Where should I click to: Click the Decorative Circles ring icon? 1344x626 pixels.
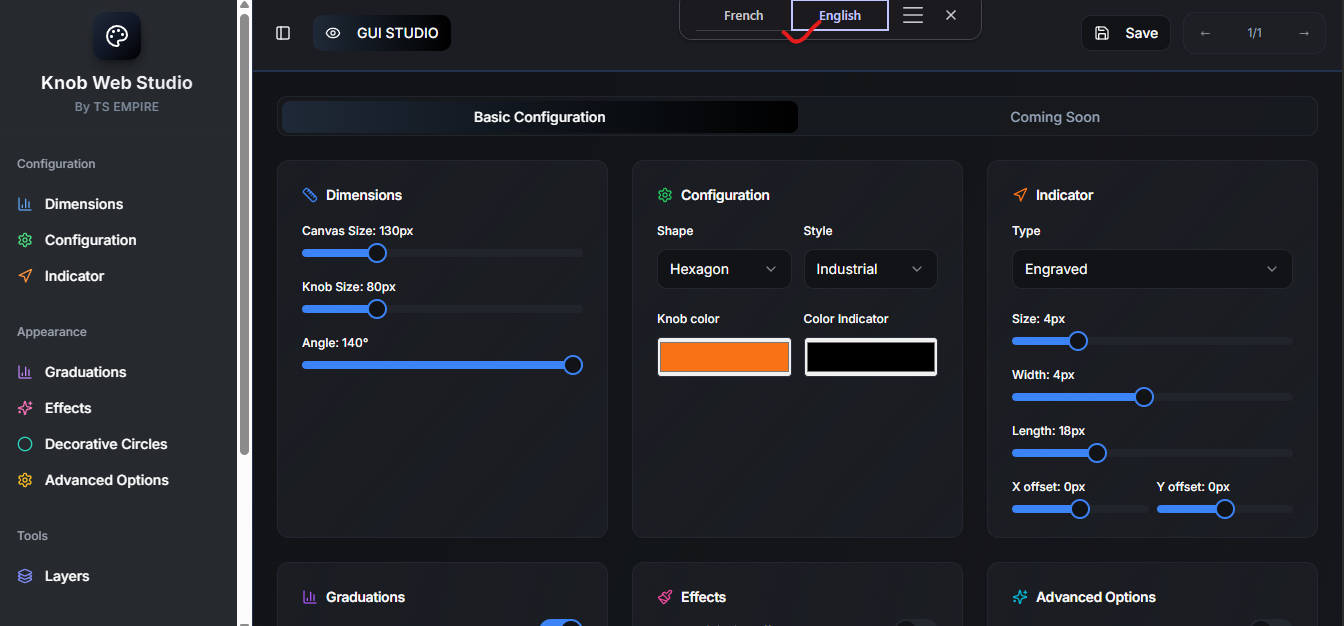[25, 444]
